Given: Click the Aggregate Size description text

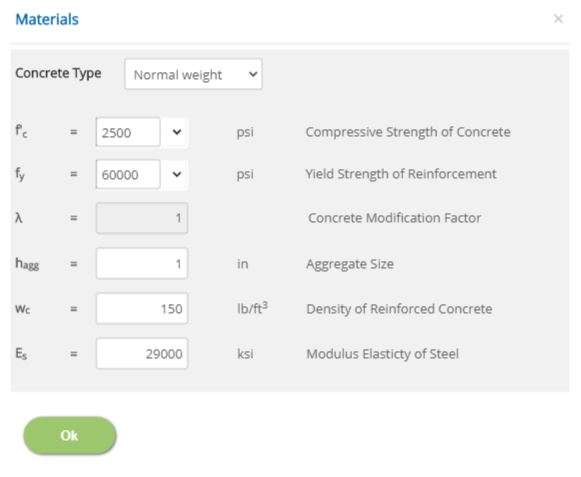Looking at the screenshot, I should (x=350, y=264).
